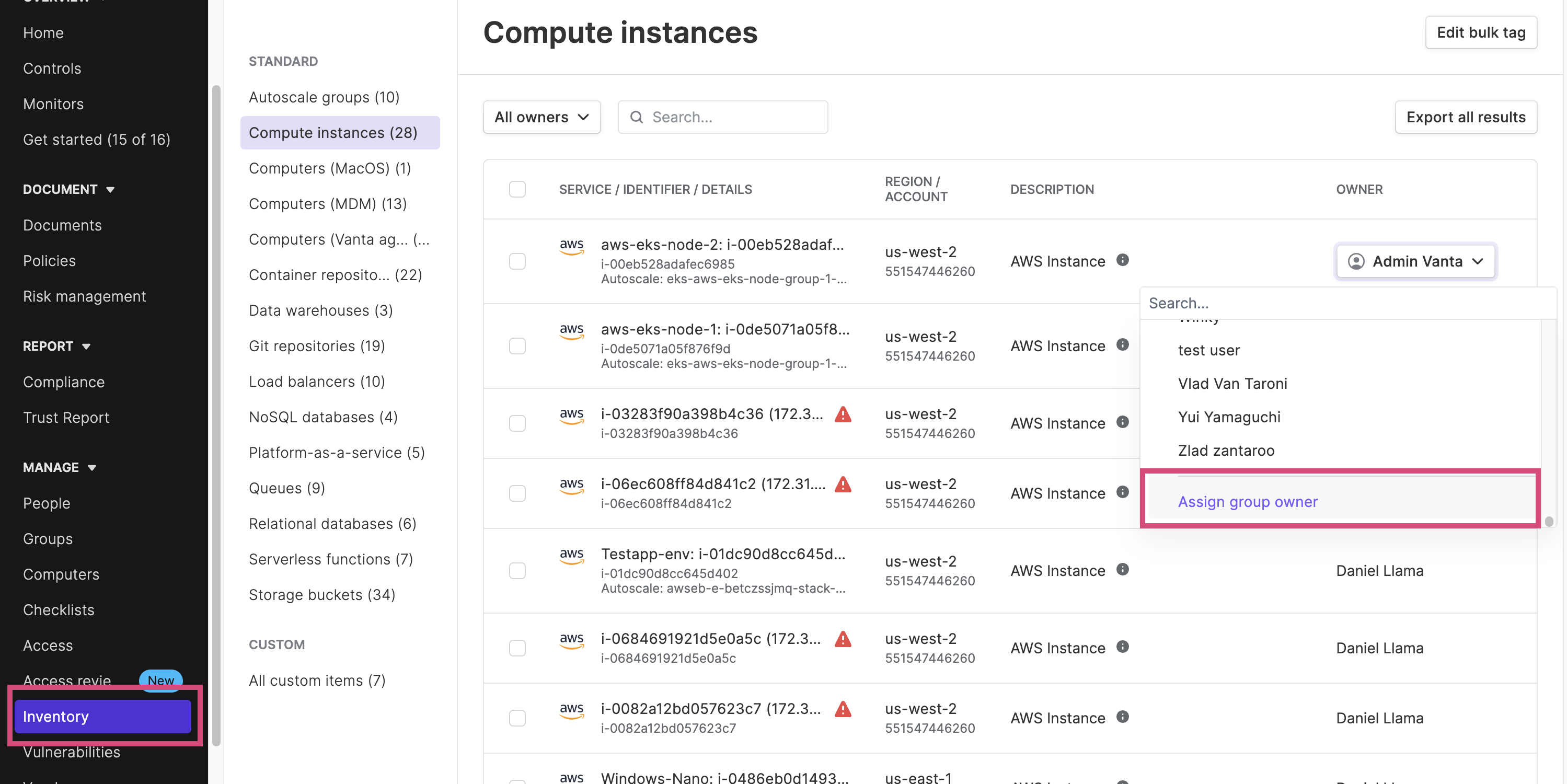The image size is (1567, 784).
Task: Toggle the Admin Vanta owner dropdown
Action: (x=1415, y=261)
